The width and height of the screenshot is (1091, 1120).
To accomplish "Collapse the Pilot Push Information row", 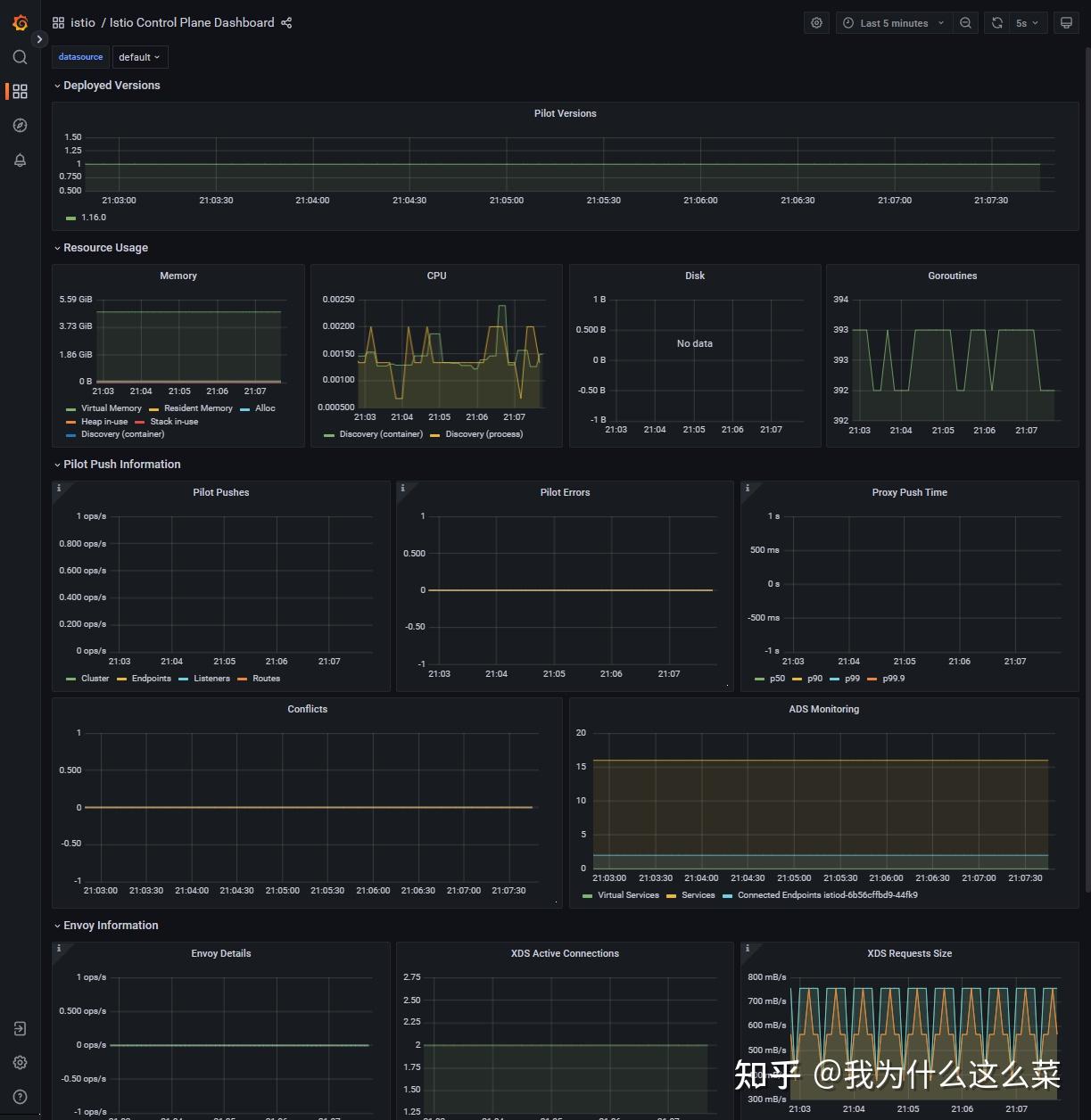I will pyautogui.click(x=117, y=465).
